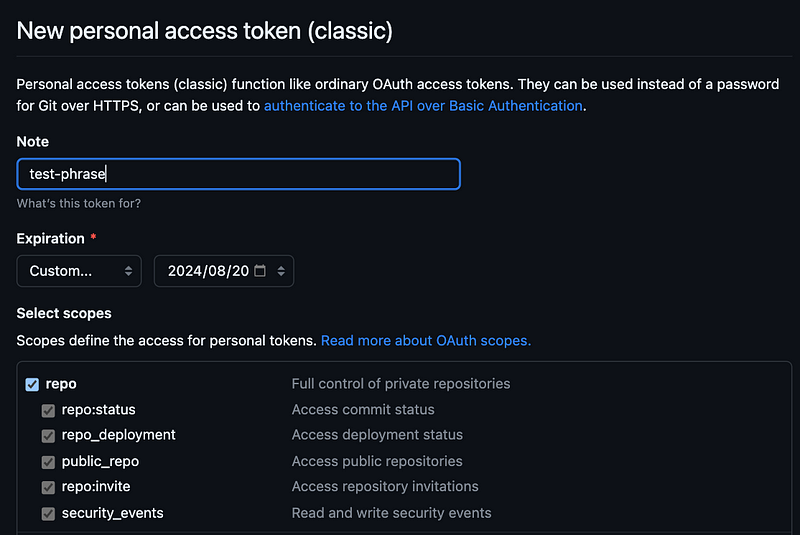Open the Custom expiration dropdown
Screen dimensions: 800x535
(x=79, y=271)
